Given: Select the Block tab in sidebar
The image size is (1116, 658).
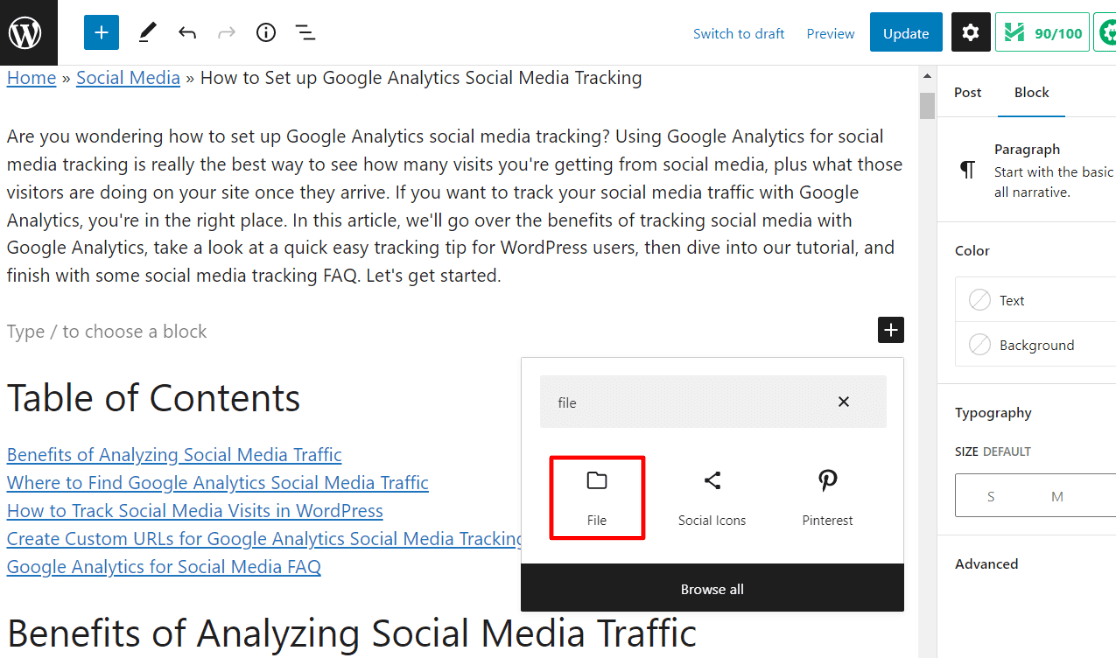Looking at the screenshot, I should [x=1031, y=92].
